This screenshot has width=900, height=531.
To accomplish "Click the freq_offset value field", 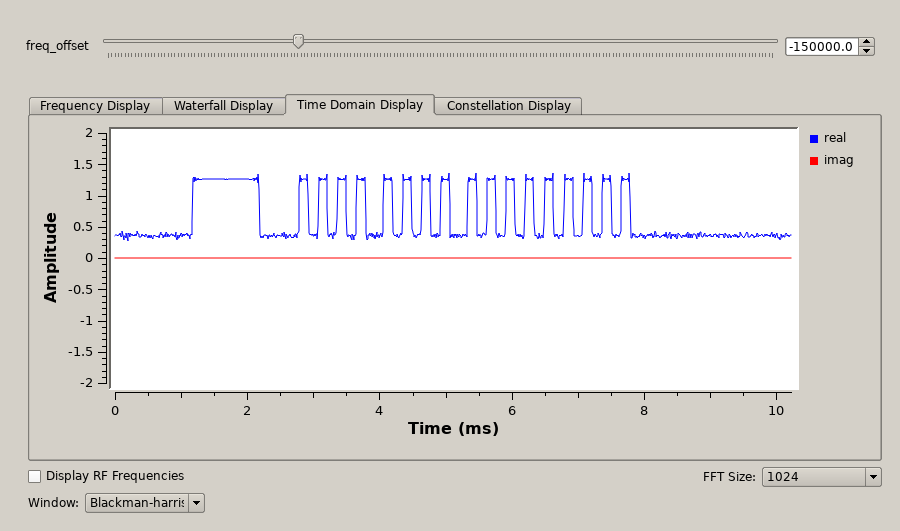I will [822, 46].
